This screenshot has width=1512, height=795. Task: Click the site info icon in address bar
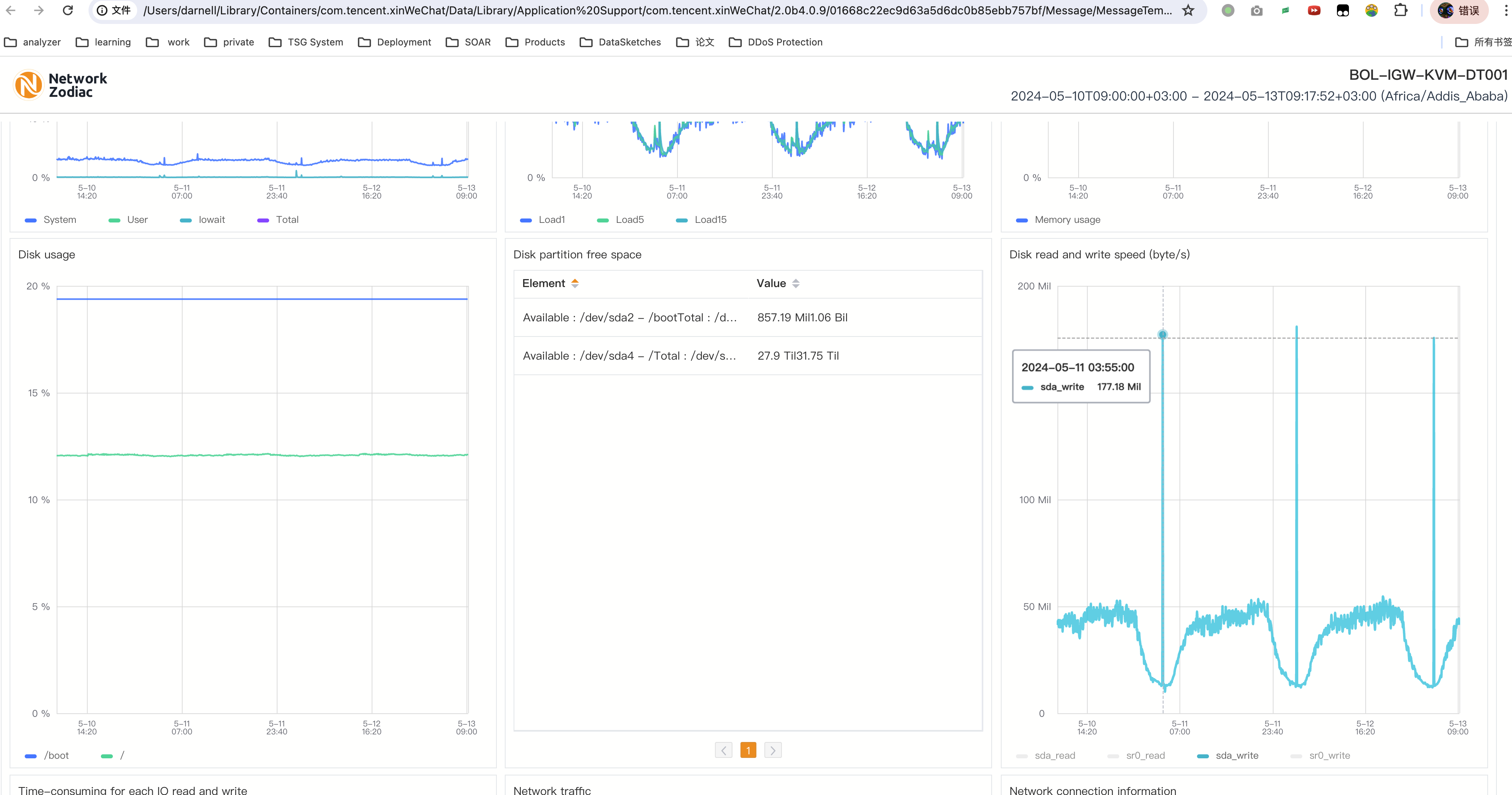click(x=102, y=10)
